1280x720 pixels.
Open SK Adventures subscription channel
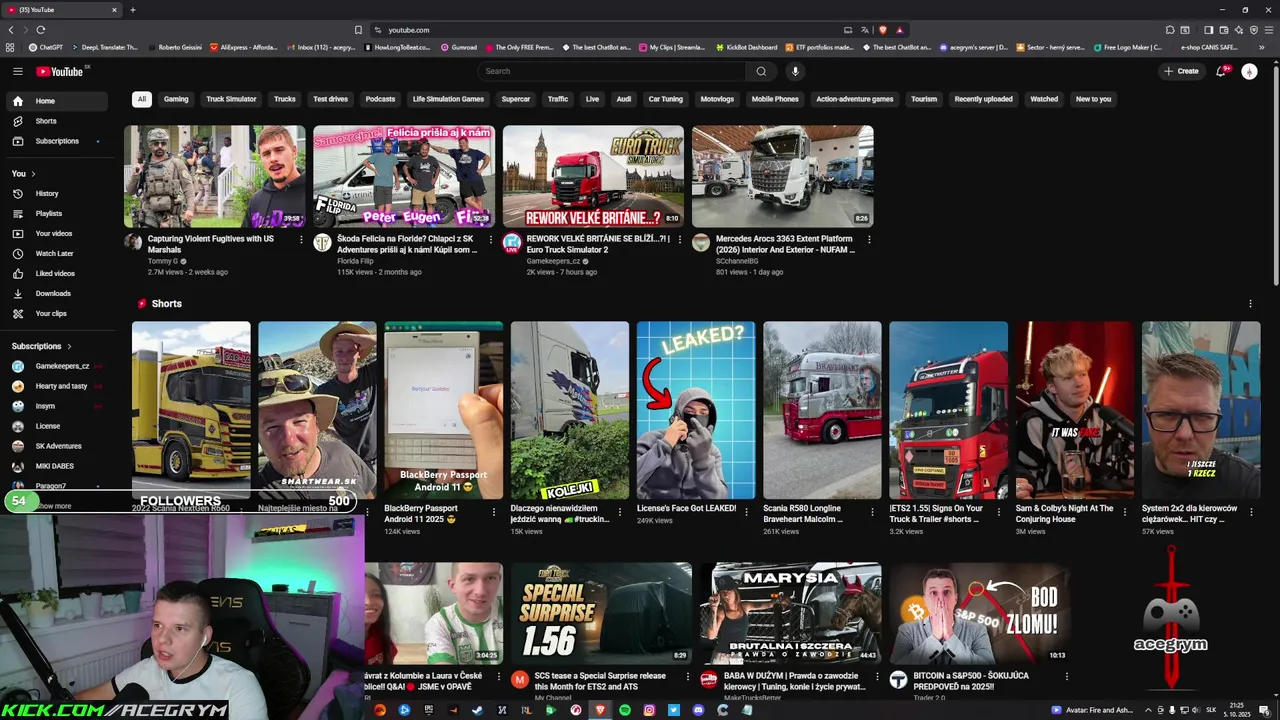click(56, 446)
